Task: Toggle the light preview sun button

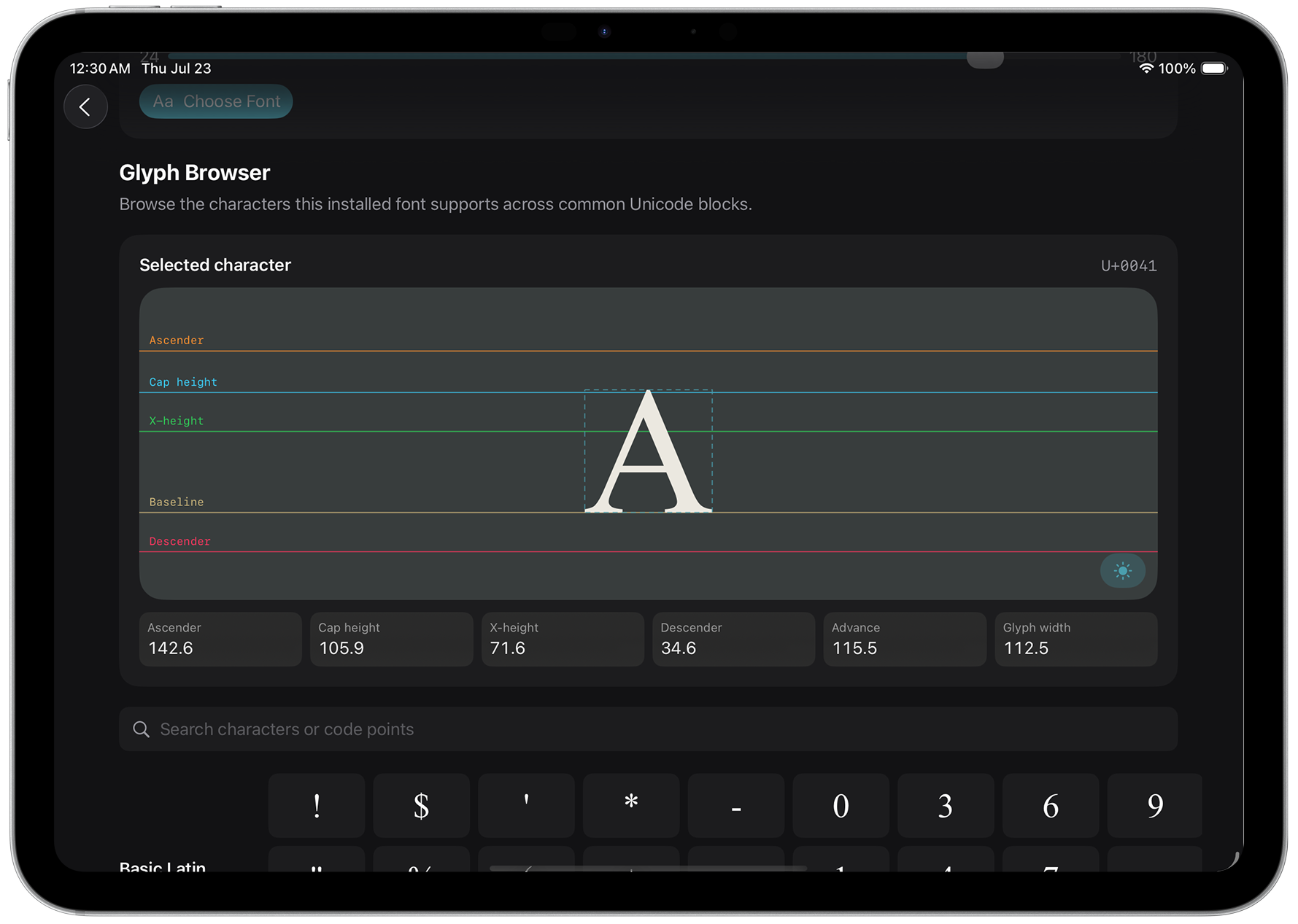Action: (x=1122, y=570)
